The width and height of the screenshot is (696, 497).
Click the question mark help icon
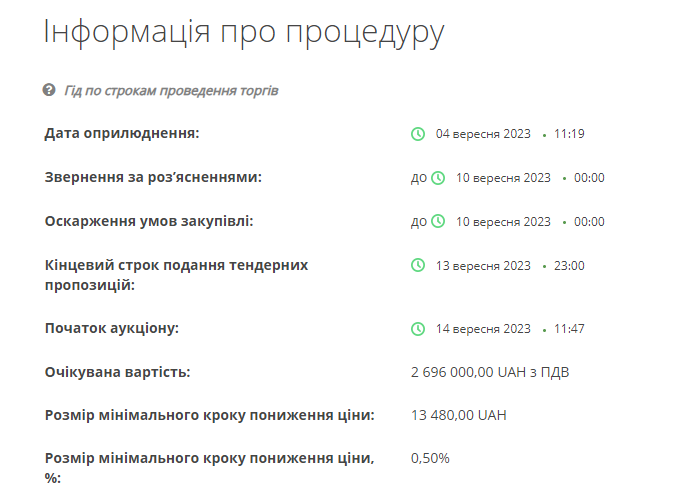pos(49,90)
